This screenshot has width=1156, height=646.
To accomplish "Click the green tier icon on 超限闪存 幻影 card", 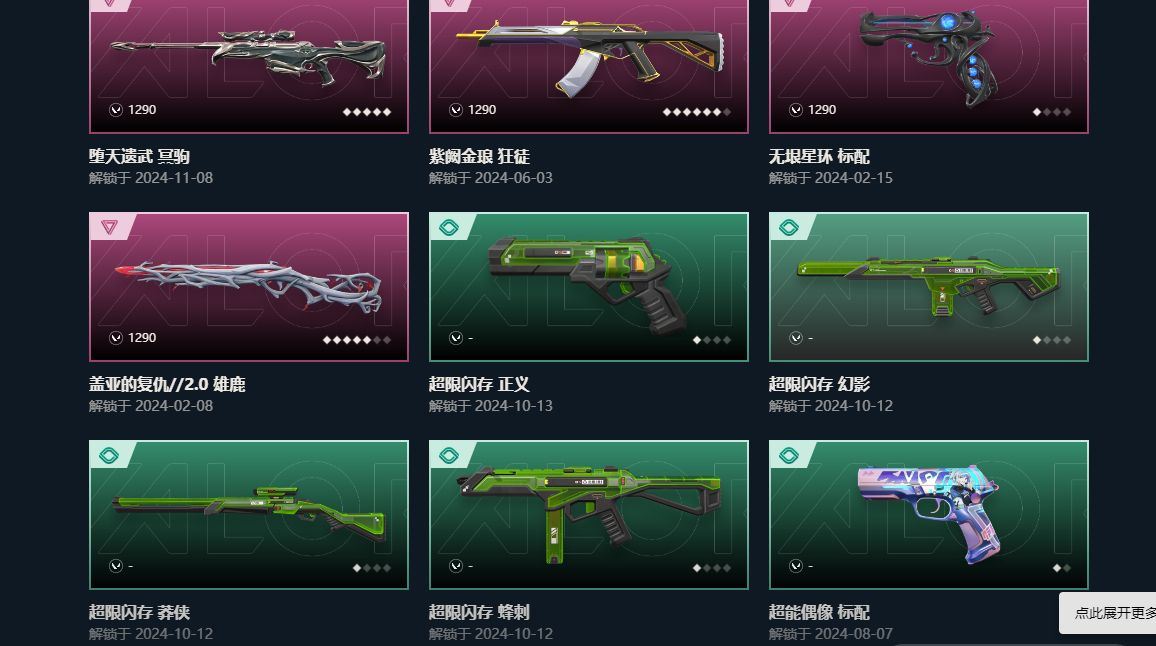I will 788,227.
